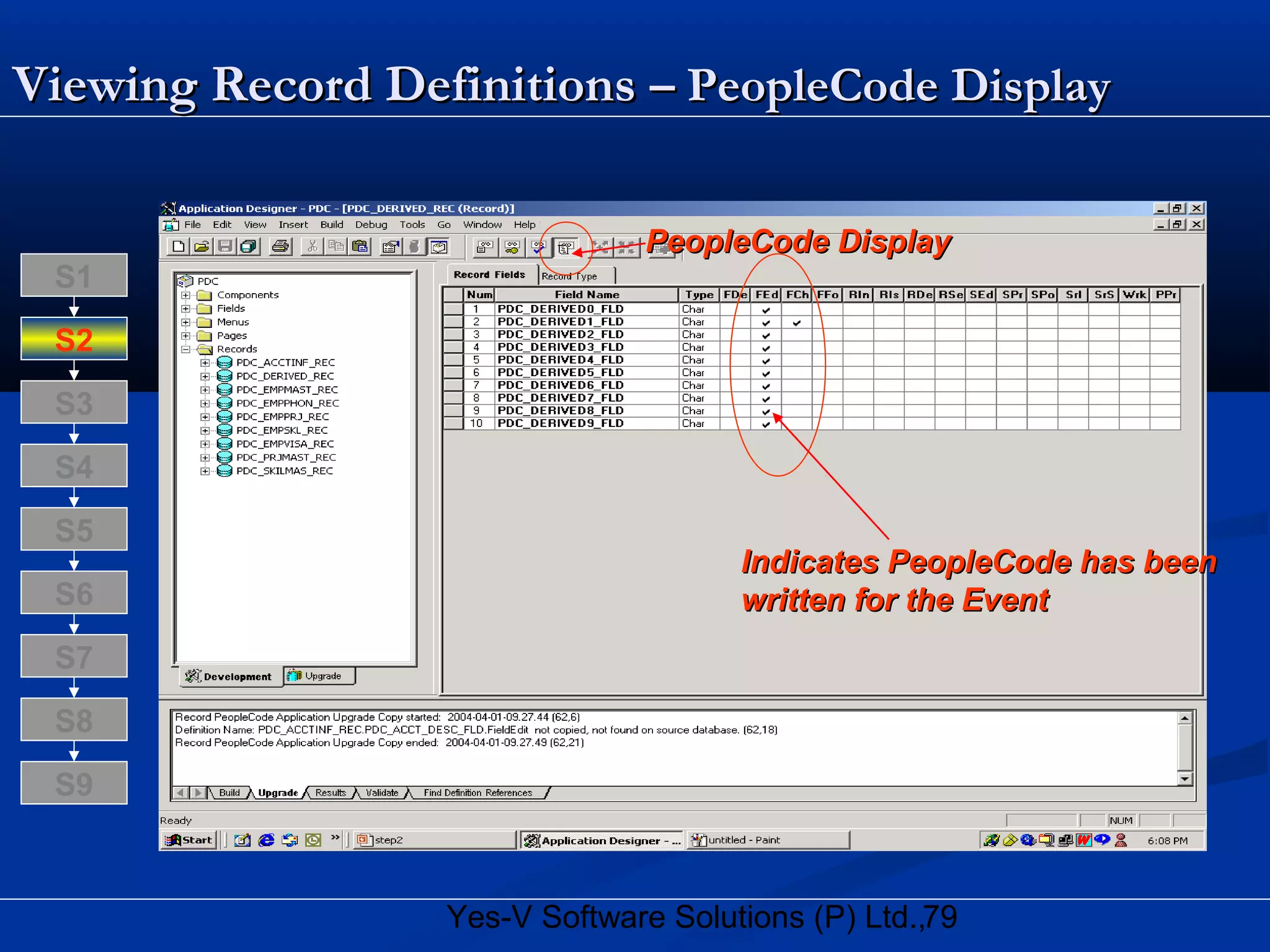
Task: Expand the Pages folder node
Action: pyautogui.click(x=185, y=336)
